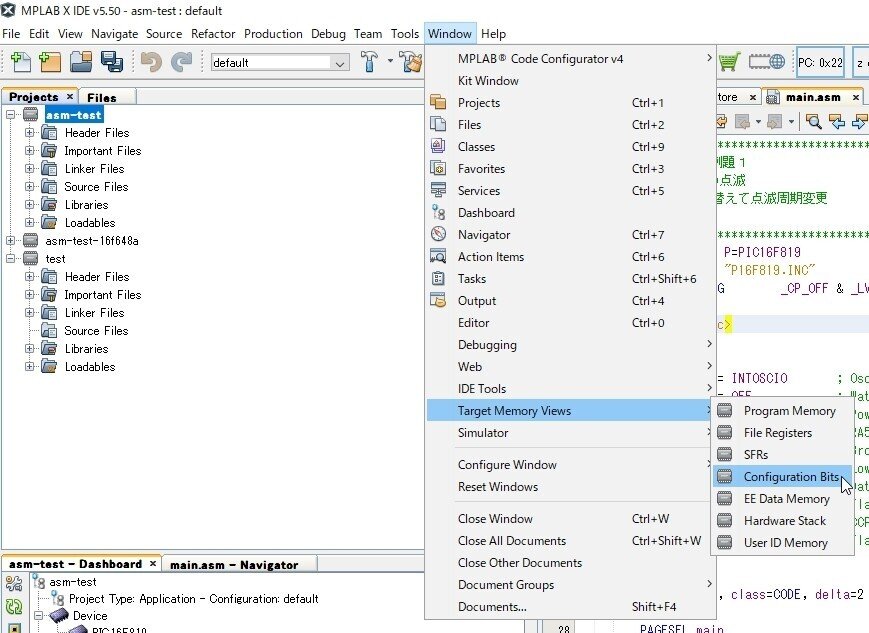Click the Find Selection magnifier in editor toolbar
Screen dimensions: 869x633
814,121
